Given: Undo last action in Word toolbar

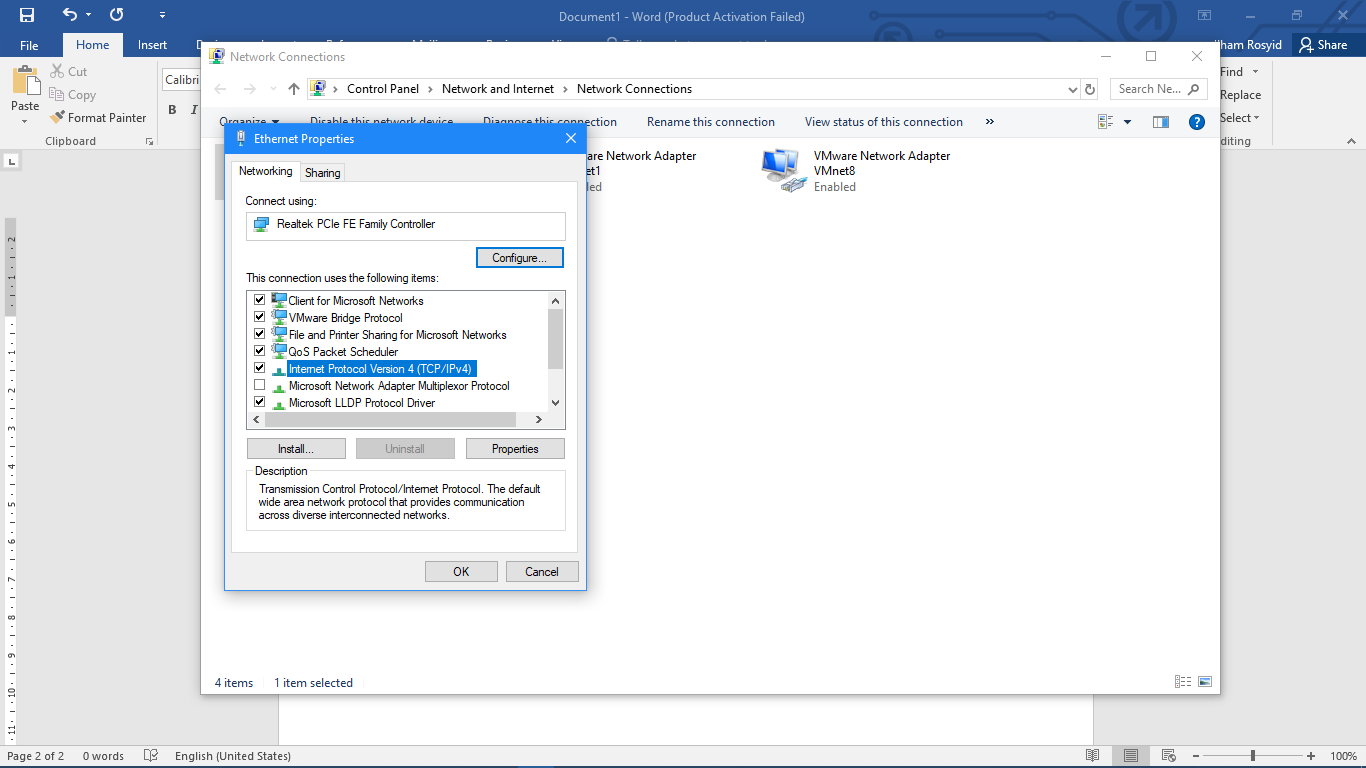Looking at the screenshot, I should pyautogui.click(x=69, y=15).
